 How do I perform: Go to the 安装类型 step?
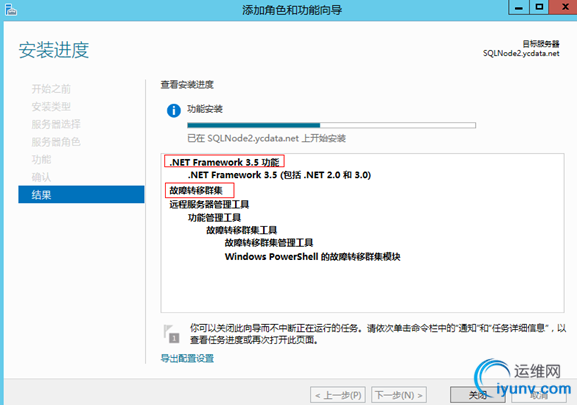pyautogui.click(x=51, y=107)
